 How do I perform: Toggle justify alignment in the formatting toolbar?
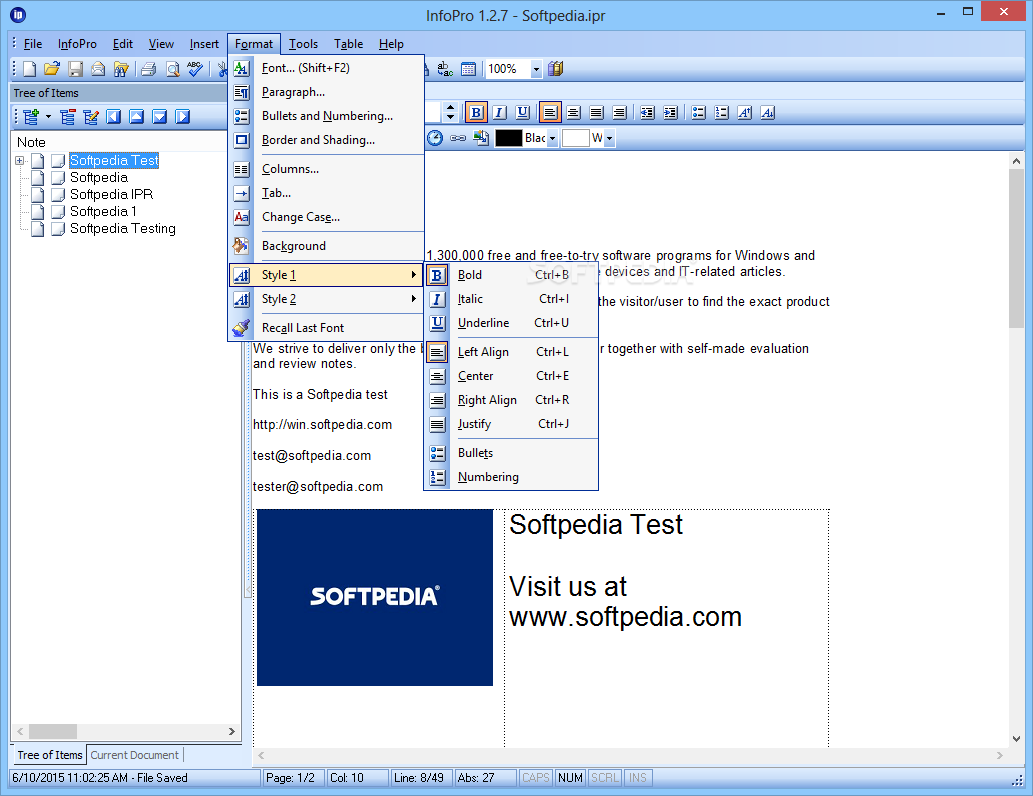(x=597, y=113)
